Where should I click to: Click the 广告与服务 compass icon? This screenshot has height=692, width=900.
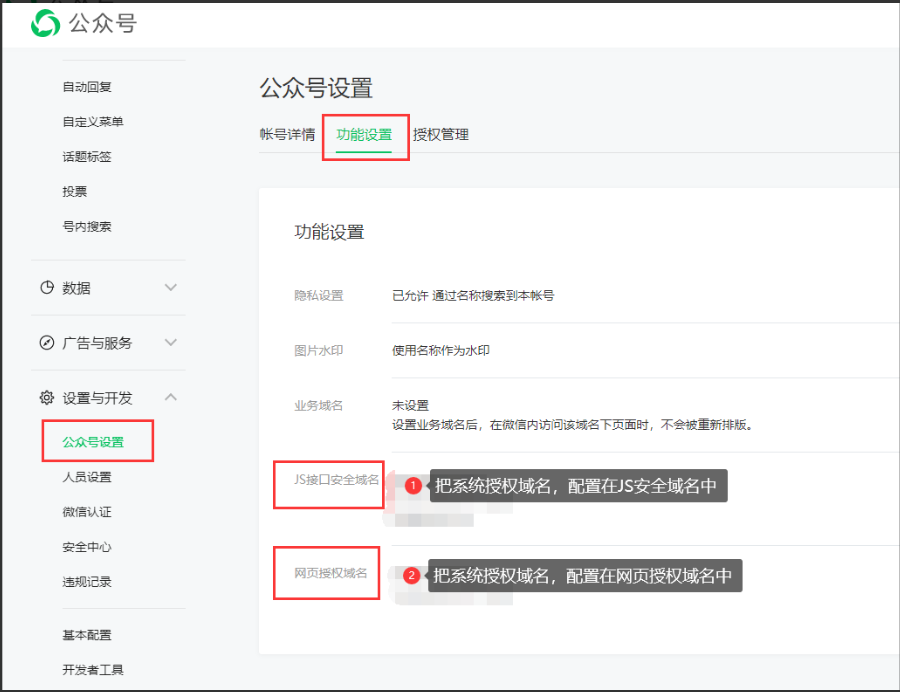tap(46, 343)
